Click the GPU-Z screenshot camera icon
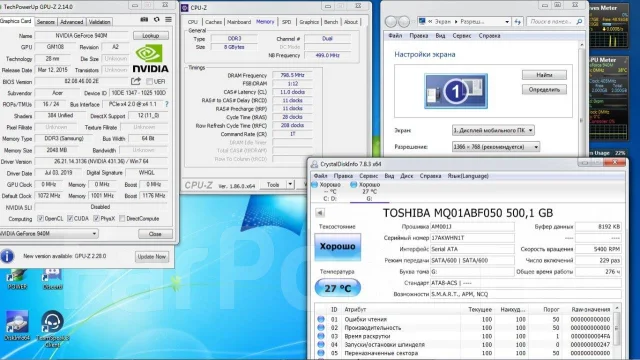 (x=144, y=20)
